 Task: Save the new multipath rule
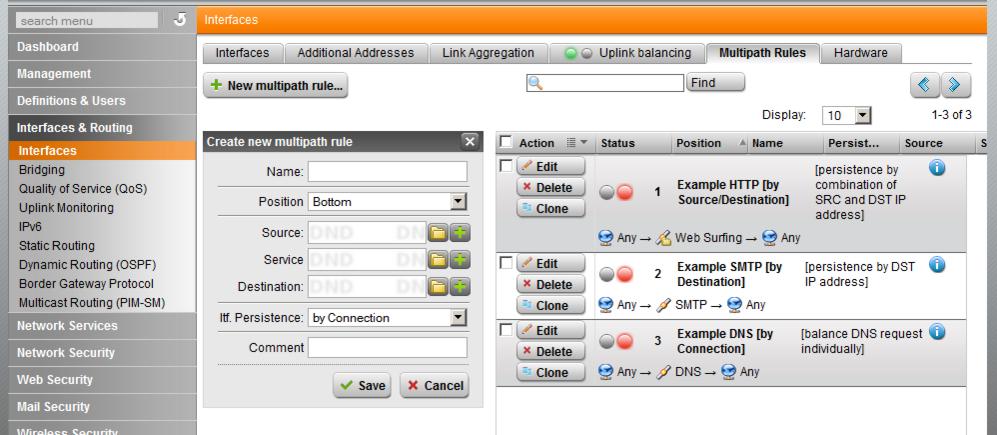pos(362,385)
